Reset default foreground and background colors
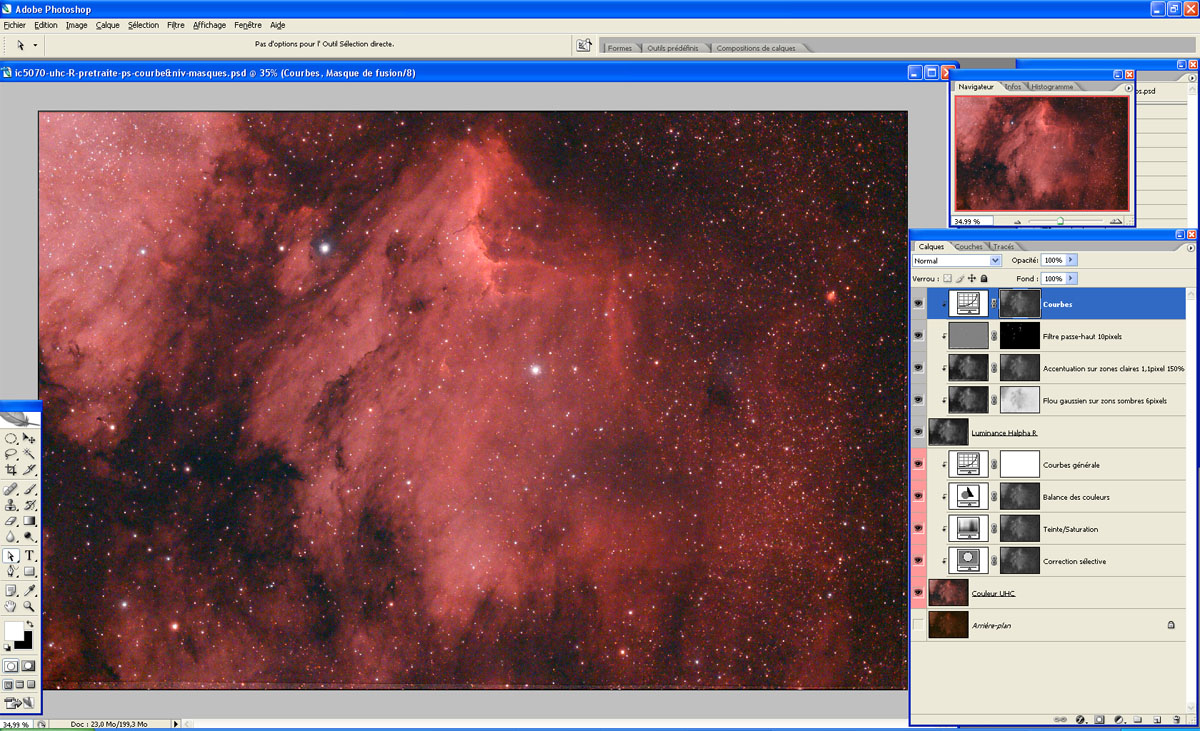Image resolution: width=1200 pixels, height=731 pixels. coord(7,646)
